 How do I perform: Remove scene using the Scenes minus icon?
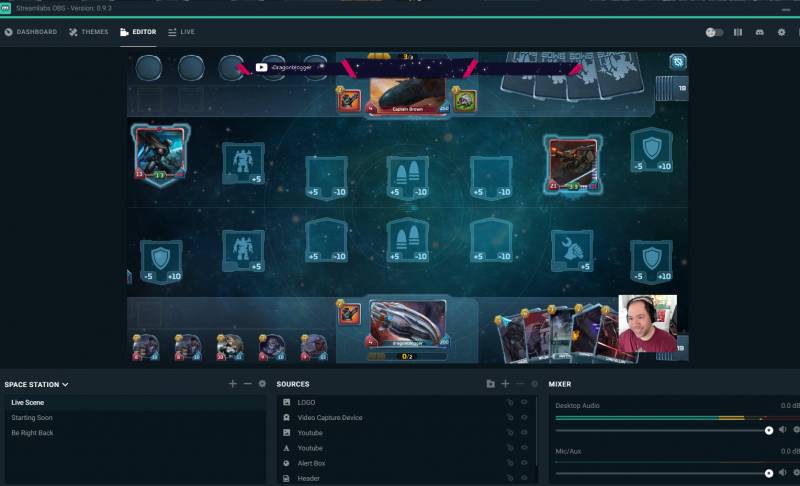tap(247, 383)
